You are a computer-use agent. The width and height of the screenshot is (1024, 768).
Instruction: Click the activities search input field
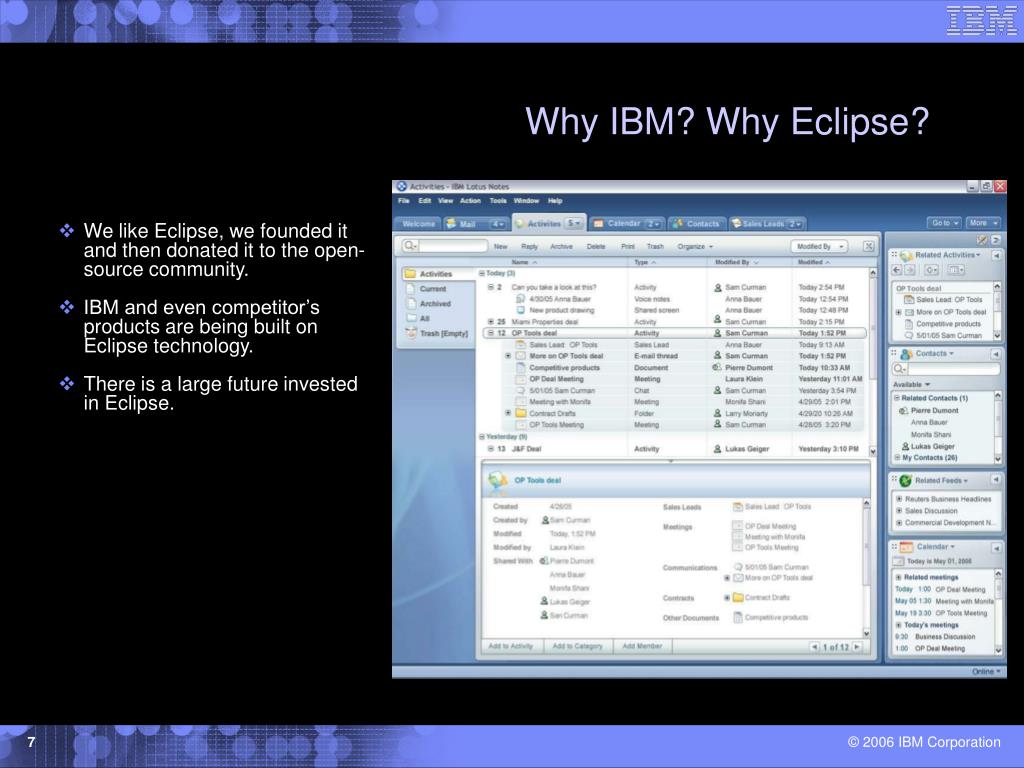453,246
